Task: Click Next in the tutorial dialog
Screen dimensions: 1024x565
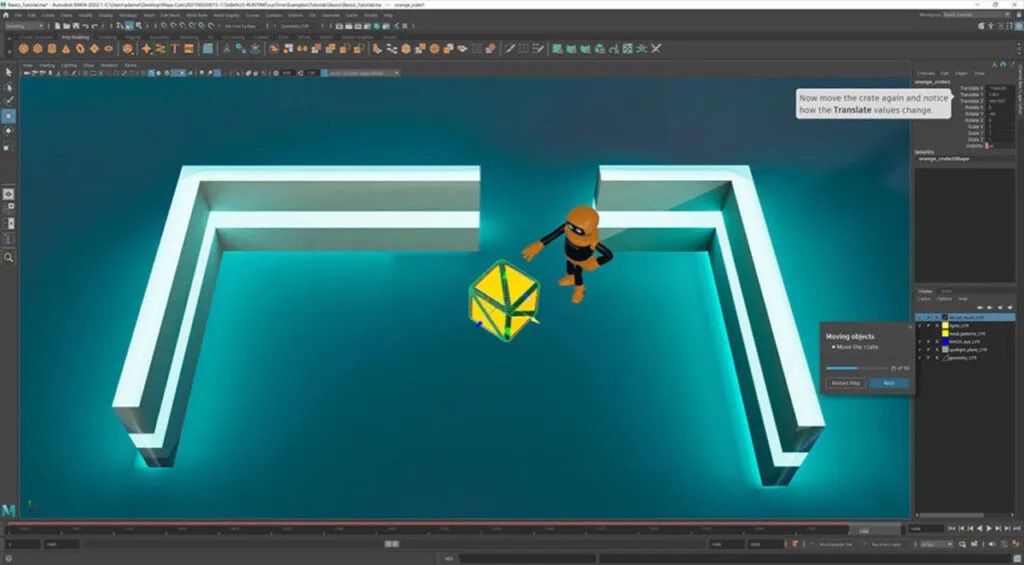Action: [889, 383]
